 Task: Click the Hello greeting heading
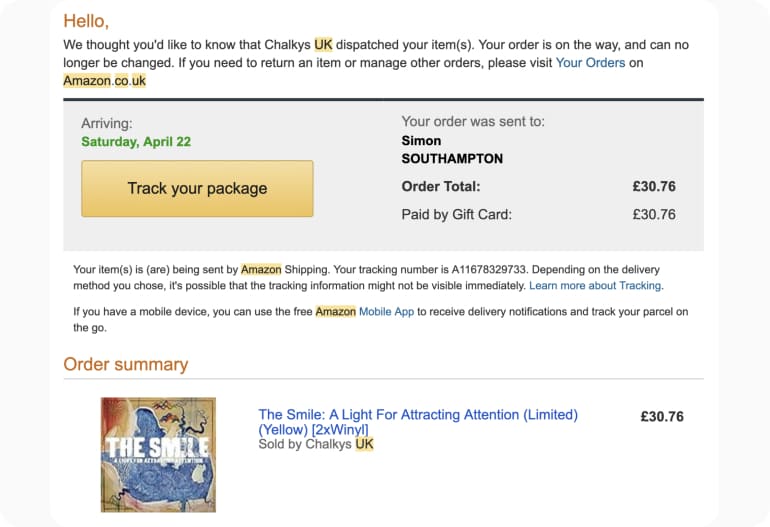point(86,21)
